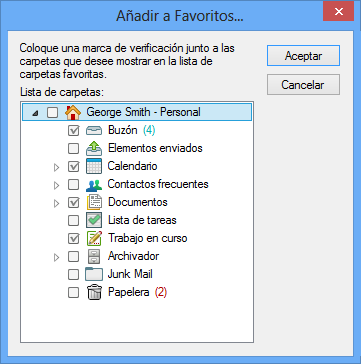Select the Junk Mail folder label
This screenshot has width=361, height=364.
point(130,274)
